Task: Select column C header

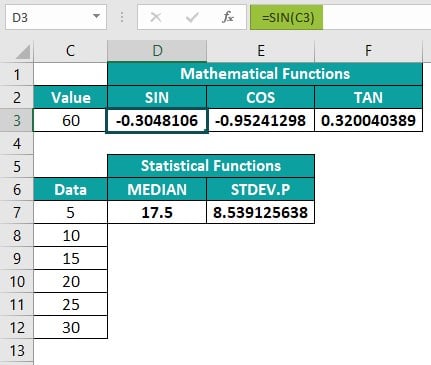Action: pos(70,51)
